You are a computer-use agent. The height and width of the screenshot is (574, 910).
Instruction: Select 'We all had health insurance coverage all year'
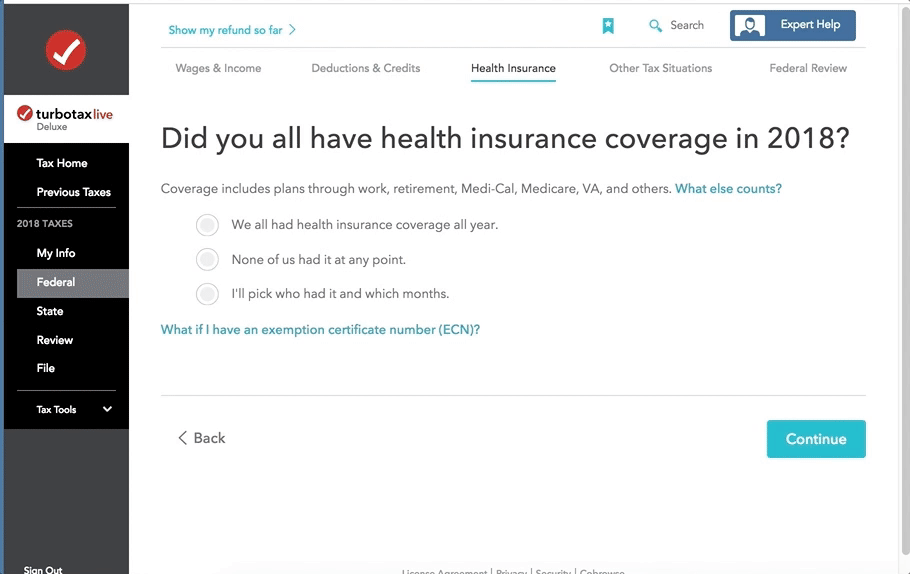tap(207, 225)
